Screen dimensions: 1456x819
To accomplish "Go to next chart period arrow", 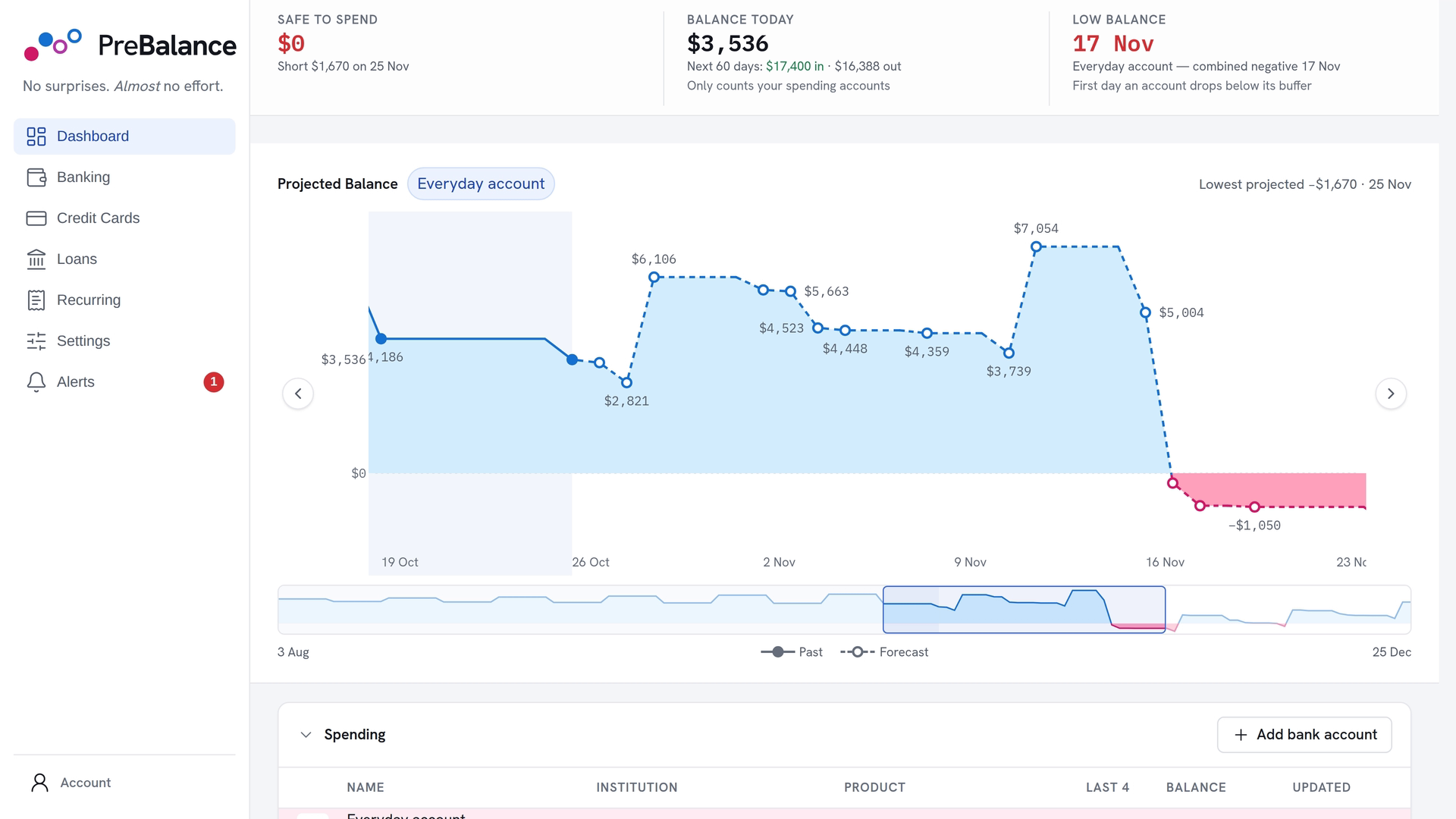I will tap(1391, 394).
